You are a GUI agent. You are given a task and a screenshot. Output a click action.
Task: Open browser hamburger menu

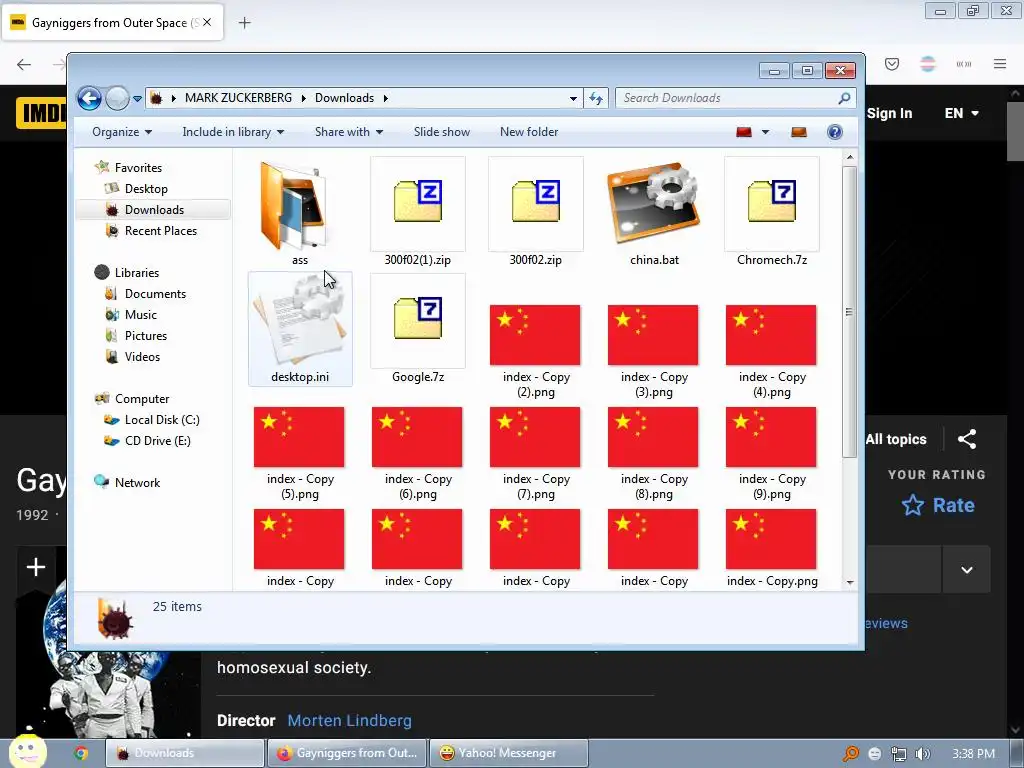pyautogui.click(x=1000, y=63)
